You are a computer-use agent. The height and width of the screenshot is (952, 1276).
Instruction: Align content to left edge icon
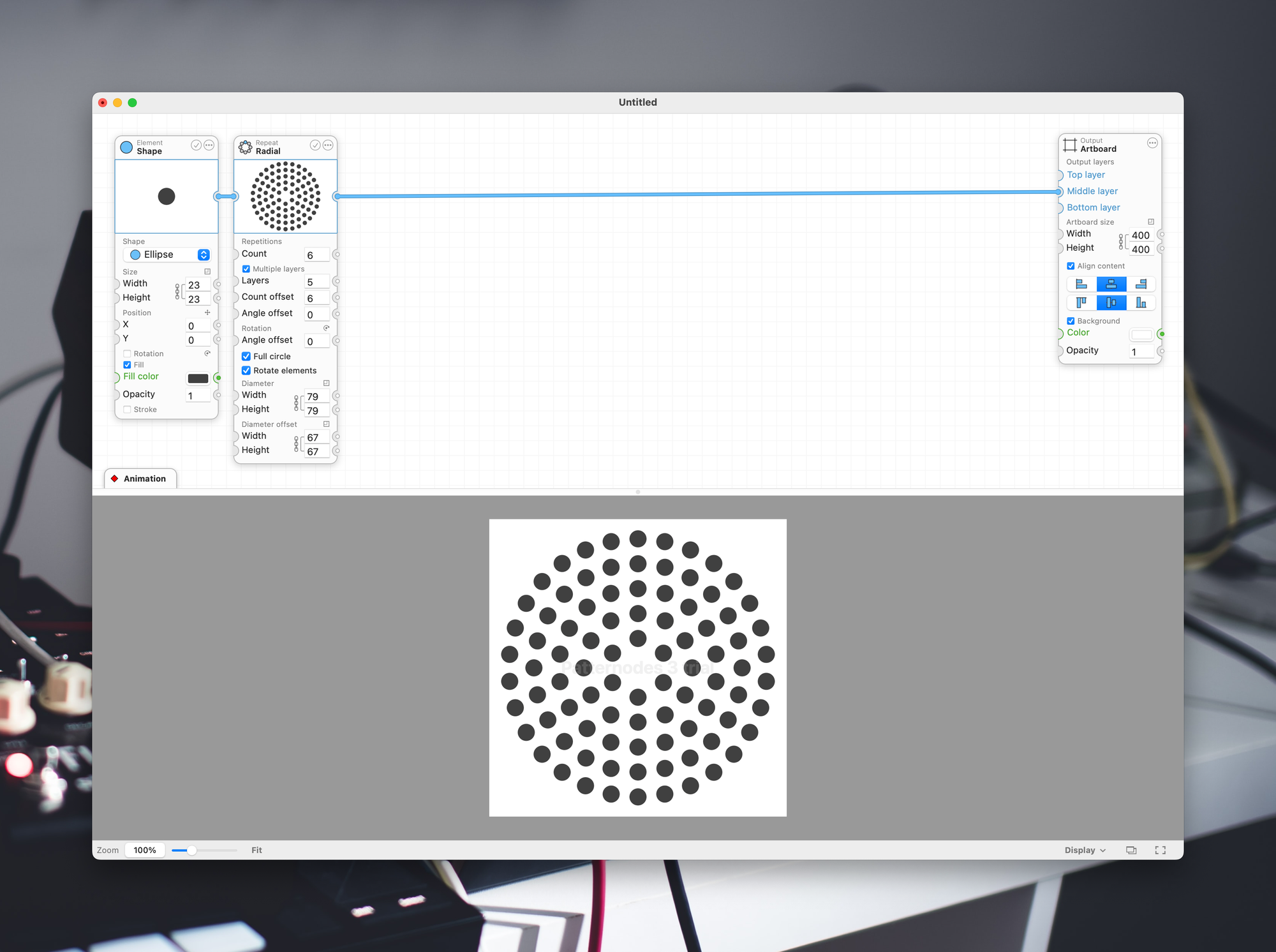click(x=1081, y=284)
